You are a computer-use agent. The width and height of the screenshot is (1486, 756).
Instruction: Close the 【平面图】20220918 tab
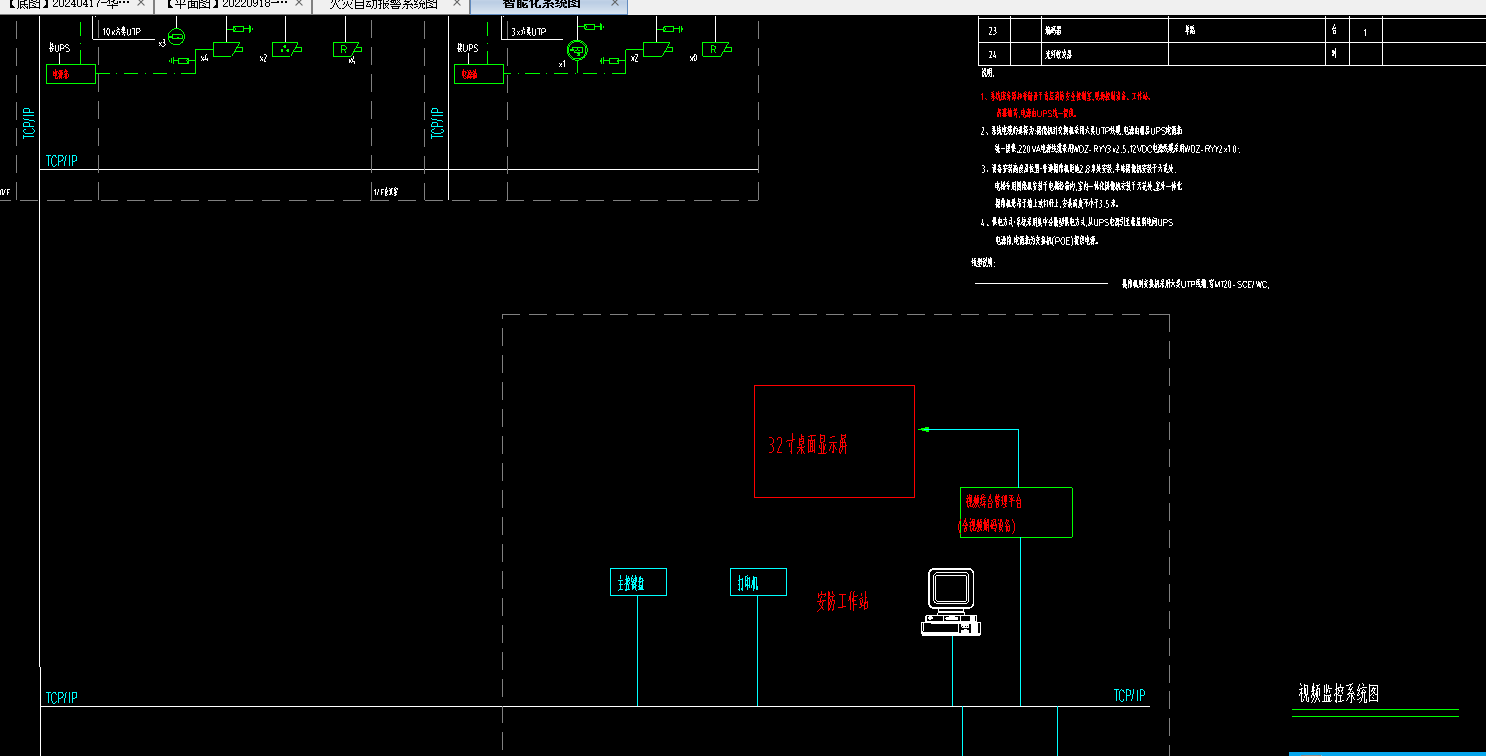[x=299, y=4]
